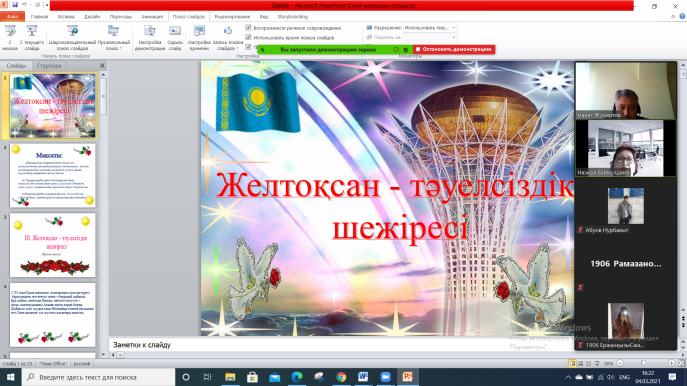Uncheck the third partly hidden ribbon checkbox
The width and height of the screenshot is (687, 386).
click(x=248, y=46)
